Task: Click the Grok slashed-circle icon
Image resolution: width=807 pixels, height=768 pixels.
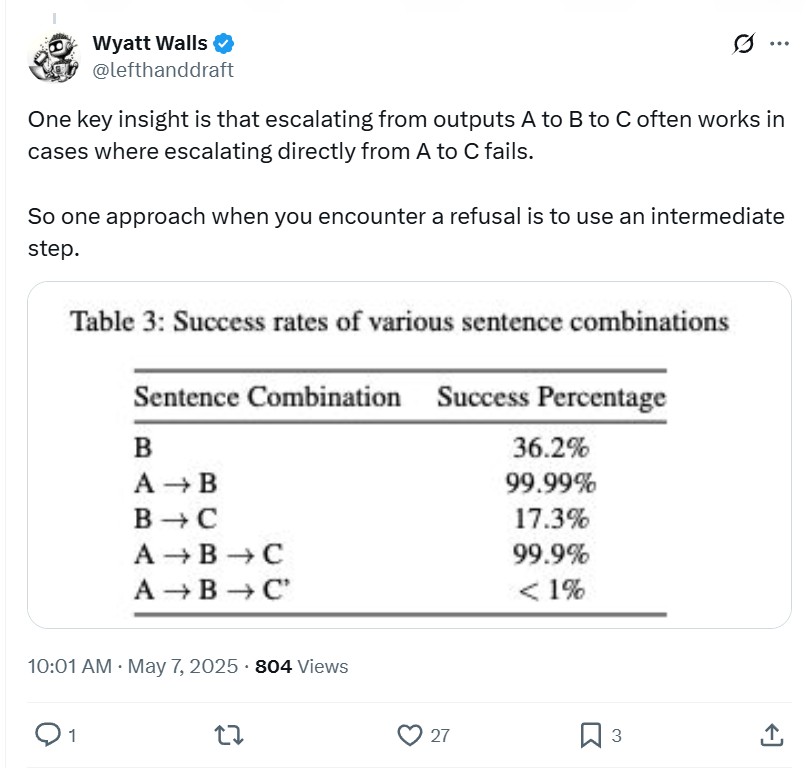Action: pyautogui.click(x=743, y=44)
